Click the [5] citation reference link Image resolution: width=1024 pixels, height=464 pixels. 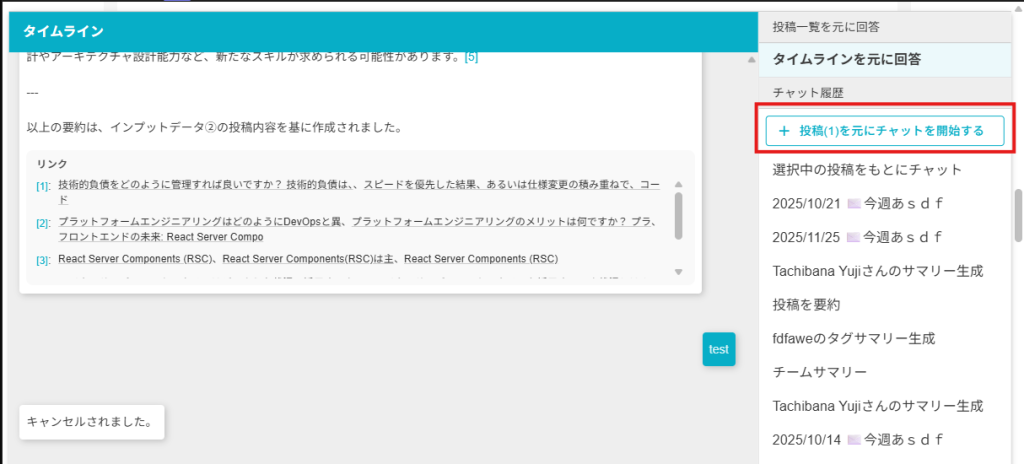pos(471,57)
